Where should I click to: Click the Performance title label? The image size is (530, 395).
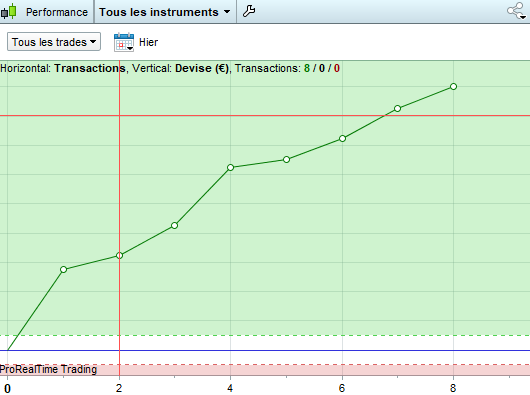[57, 12]
